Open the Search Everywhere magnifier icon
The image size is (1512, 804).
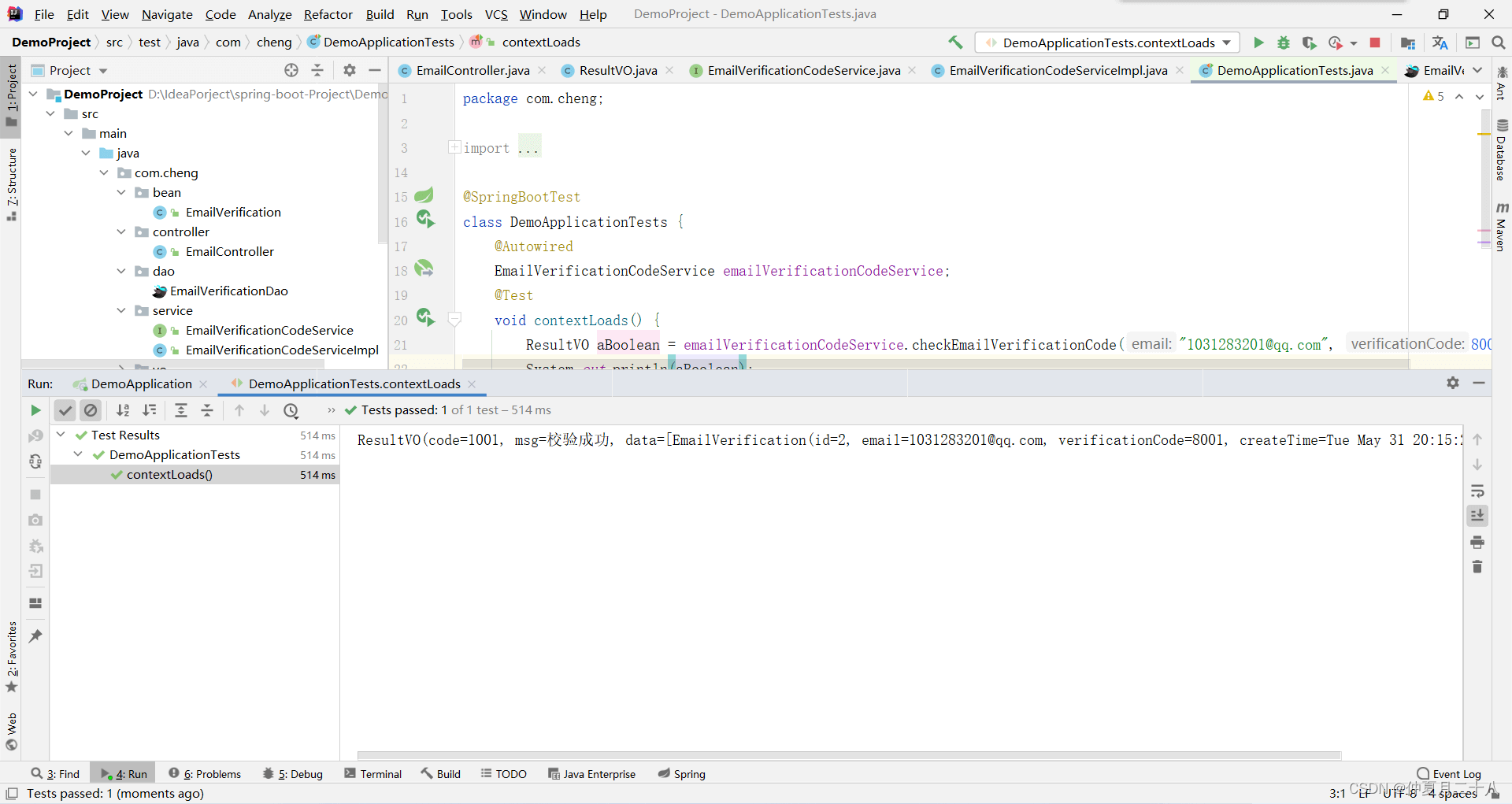1498,43
